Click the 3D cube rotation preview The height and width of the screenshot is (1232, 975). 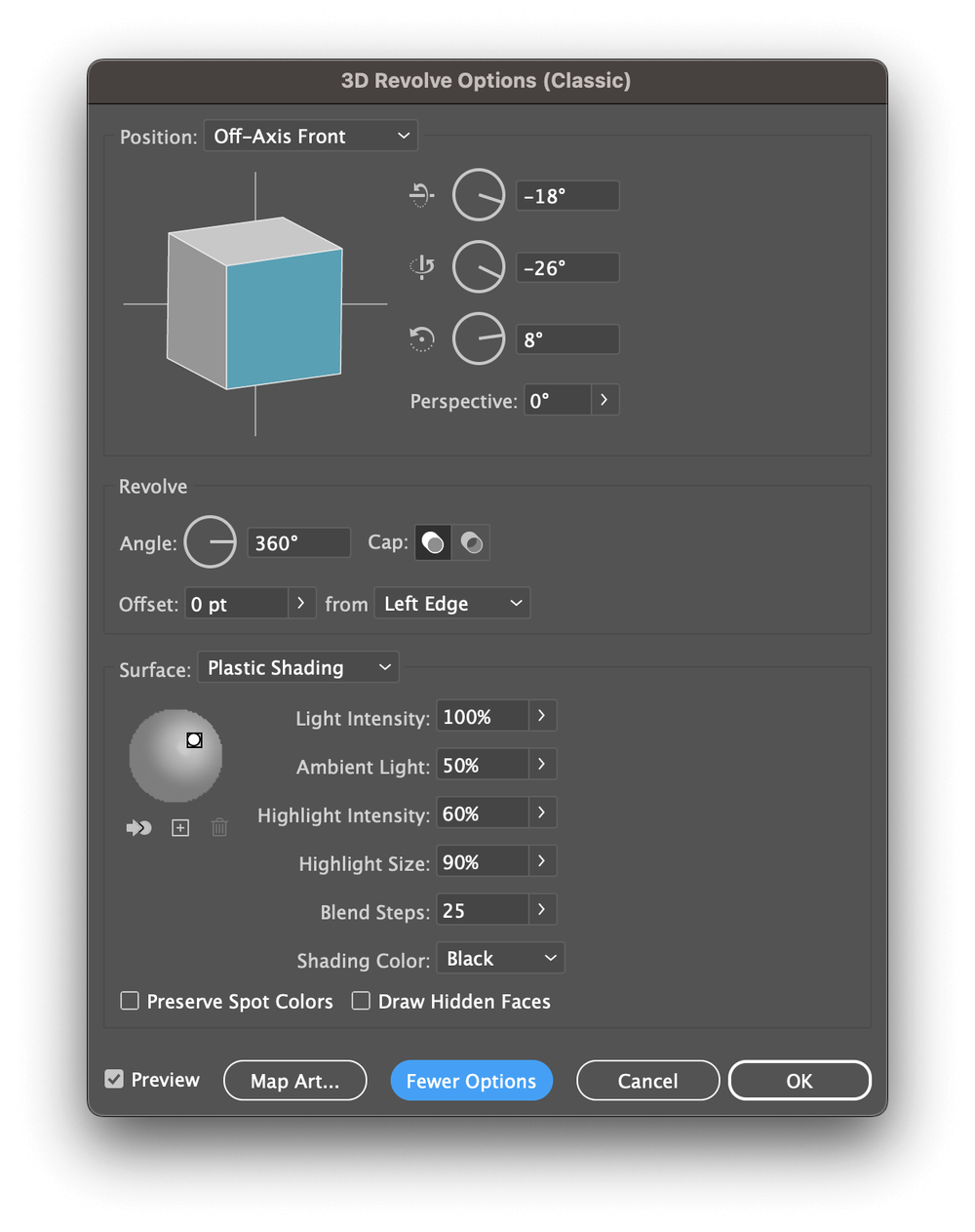click(x=255, y=304)
